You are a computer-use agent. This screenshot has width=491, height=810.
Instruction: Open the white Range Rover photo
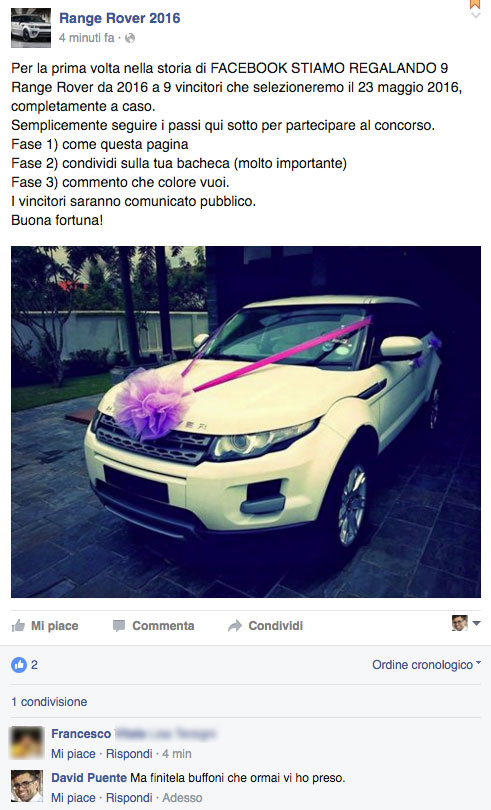pos(246,422)
